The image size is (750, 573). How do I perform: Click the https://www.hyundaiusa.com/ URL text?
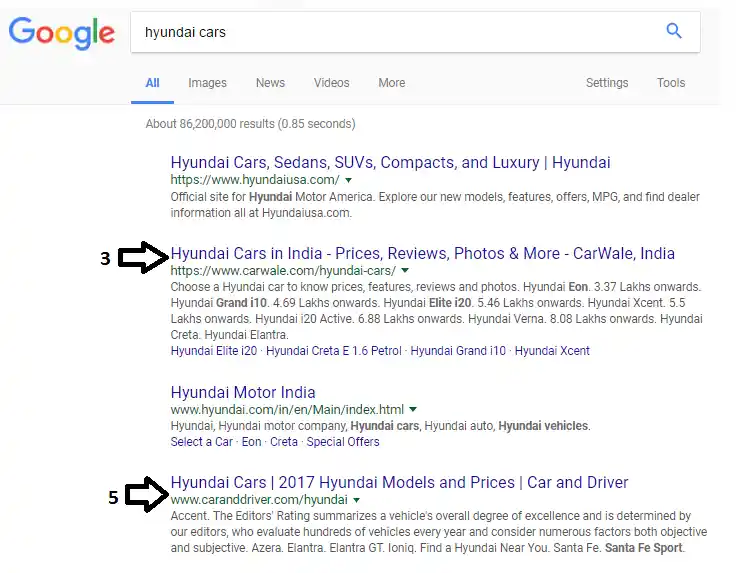(x=255, y=180)
